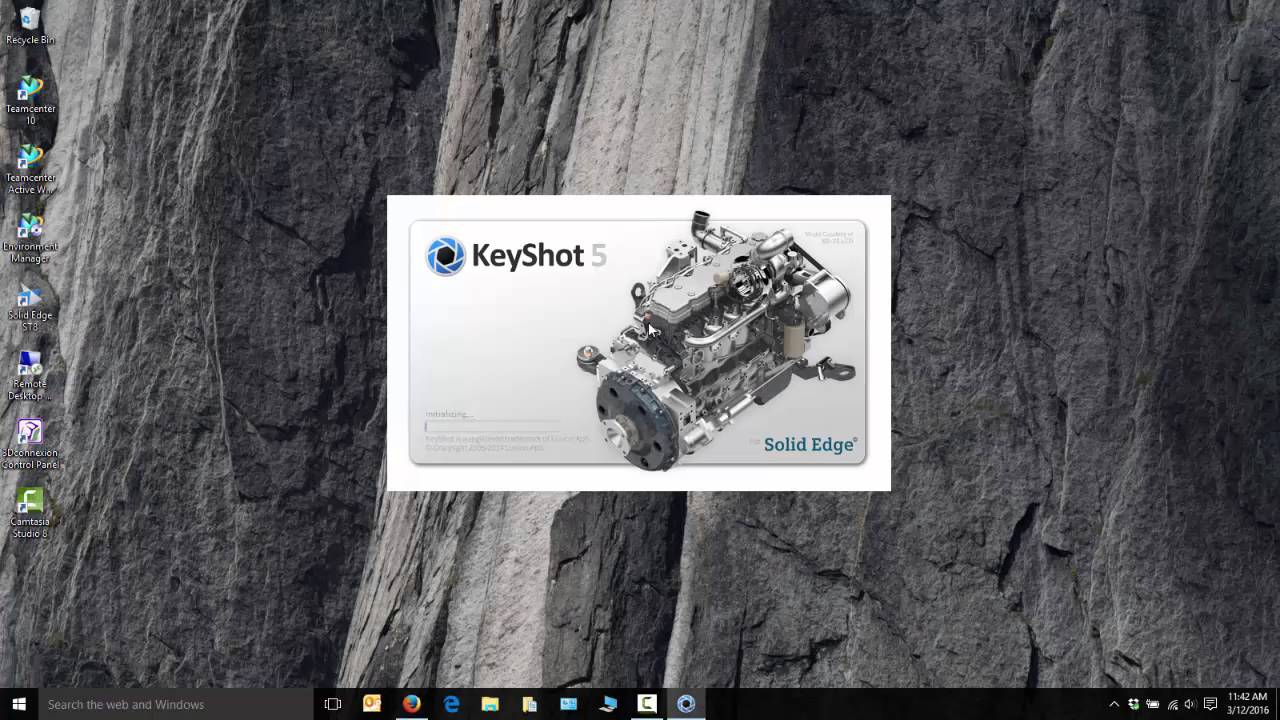The image size is (1280, 720).
Task: Launch Firefox from the taskbar
Action: 411,704
